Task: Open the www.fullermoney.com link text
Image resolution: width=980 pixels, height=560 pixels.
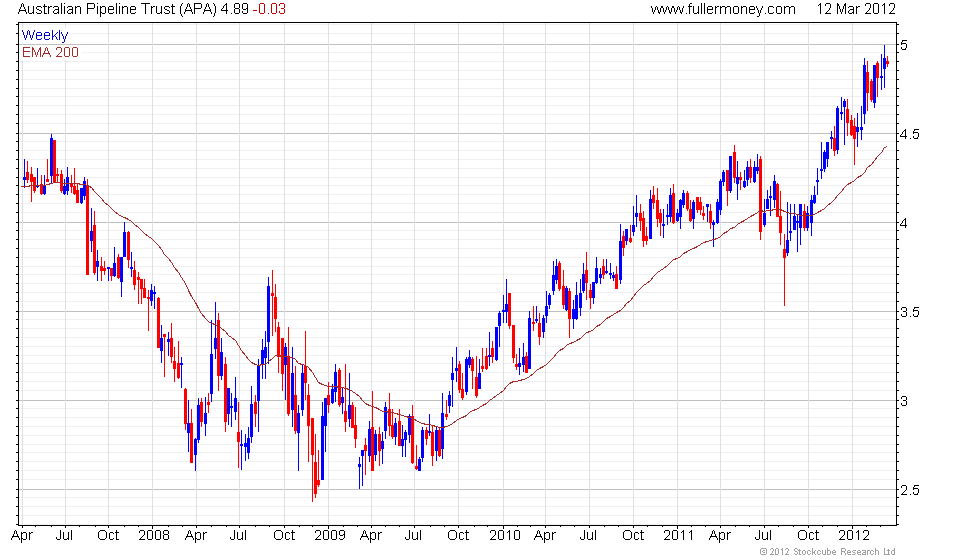Action: tap(722, 9)
